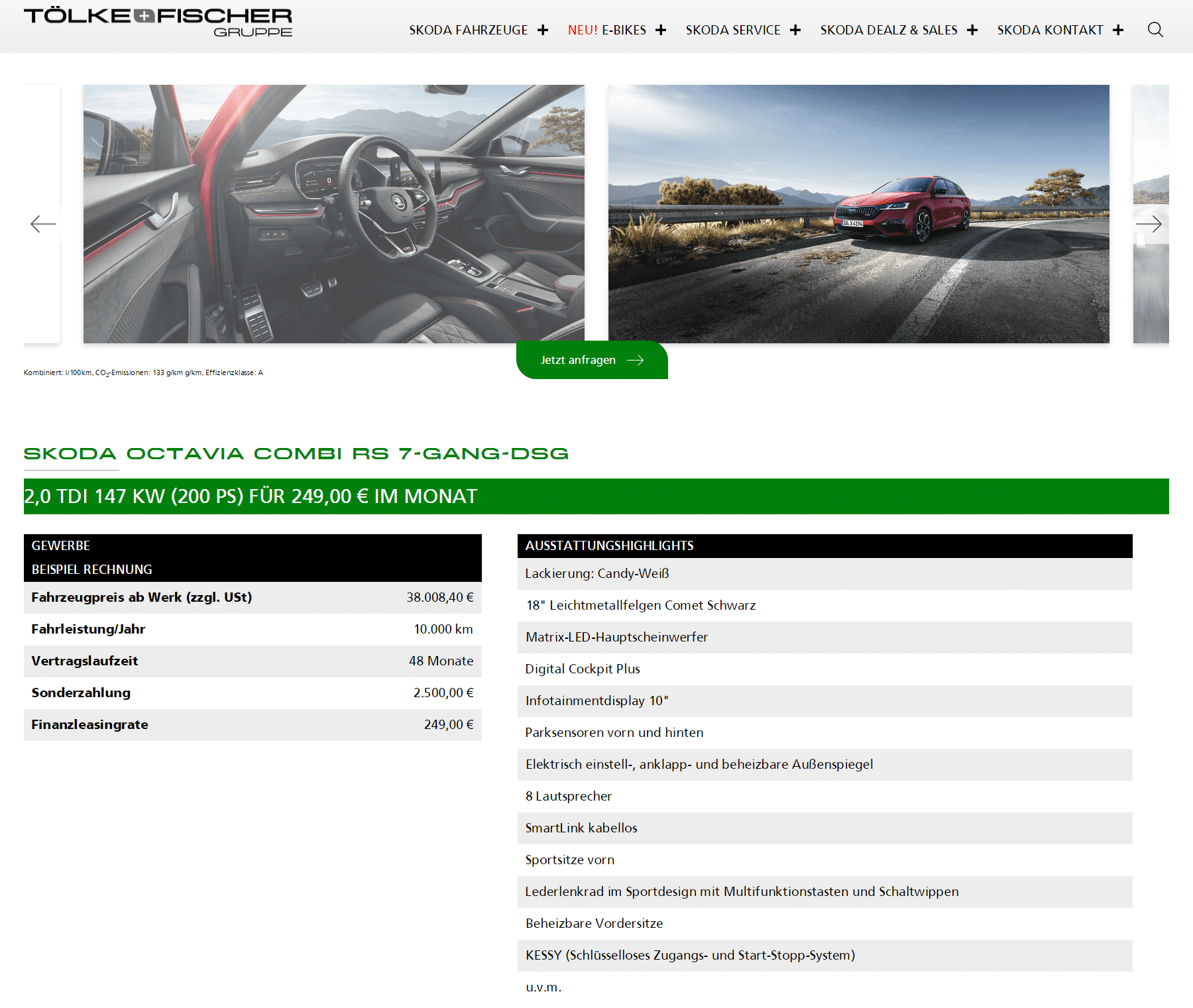Viewport: 1193px width, 1008px height.
Task: Select the 249,00 € leasing rate value
Action: coord(449,724)
